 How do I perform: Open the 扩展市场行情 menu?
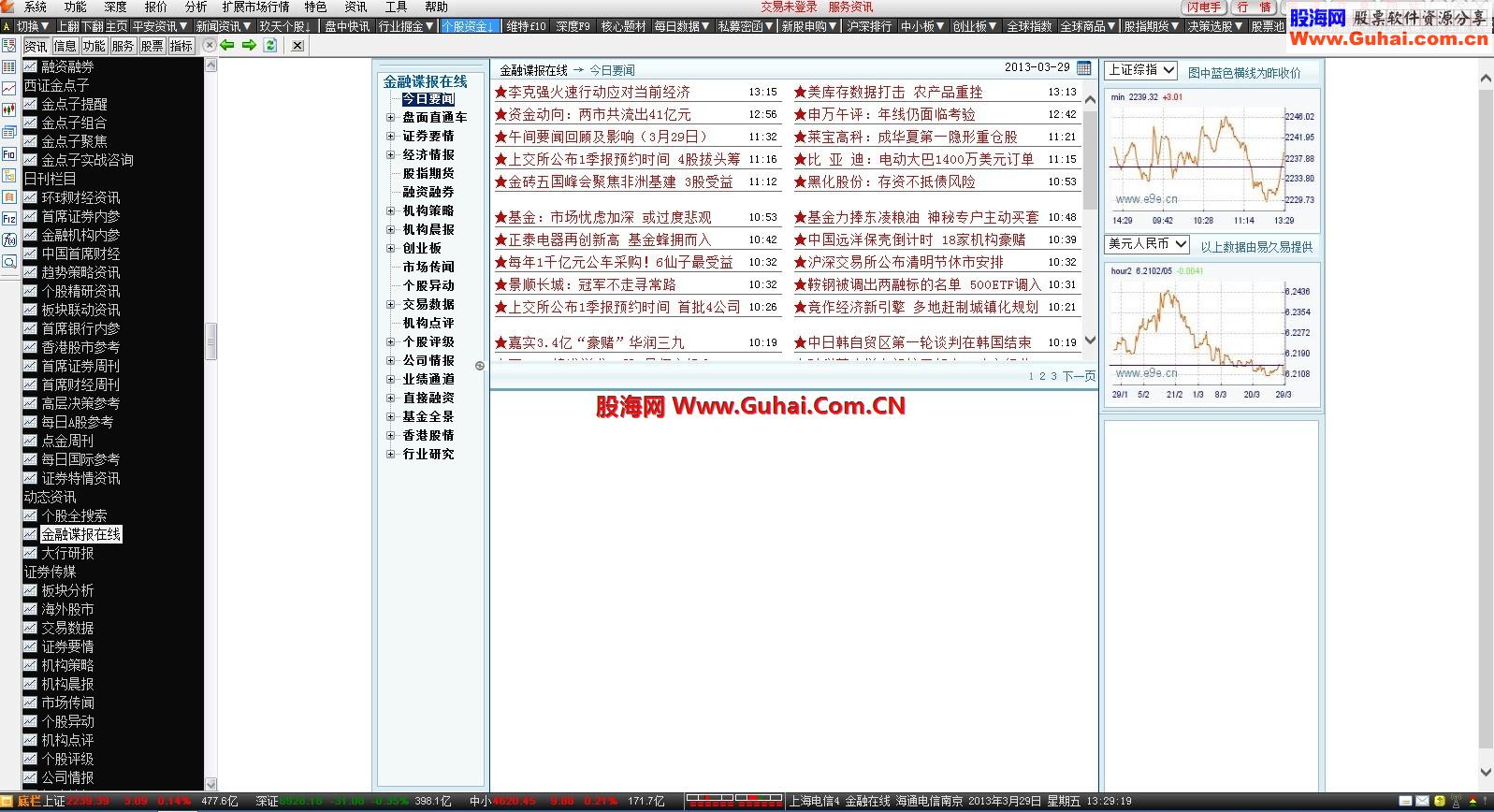click(x=255, y=7)
